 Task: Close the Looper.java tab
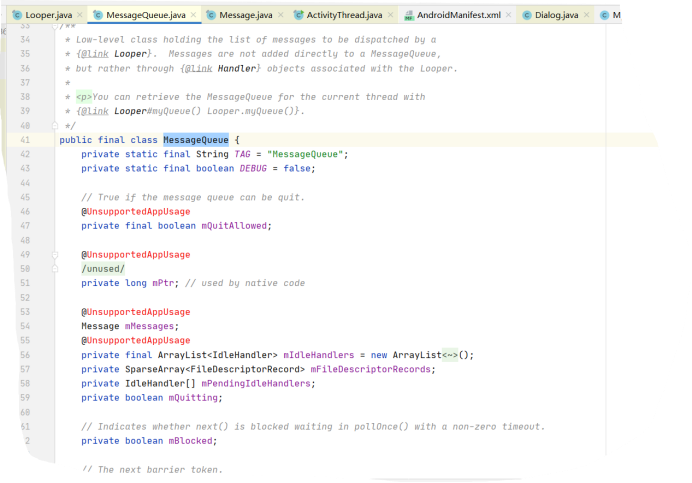(79, 15)
